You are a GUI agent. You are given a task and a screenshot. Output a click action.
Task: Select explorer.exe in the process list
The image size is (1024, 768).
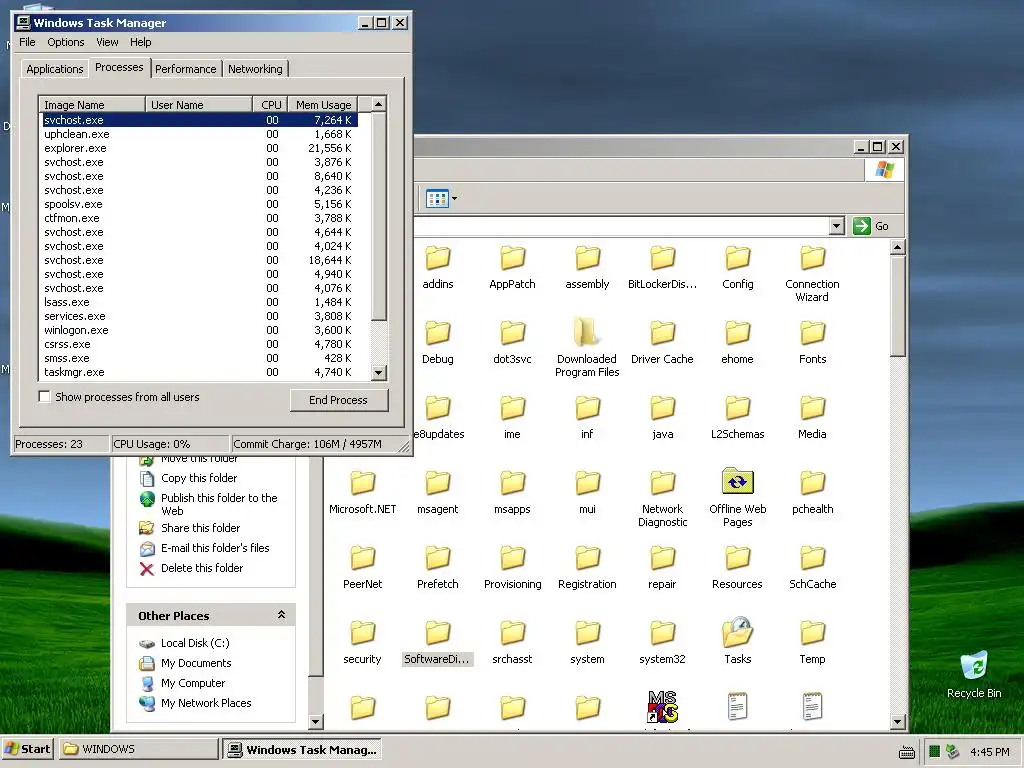tap(200, 148)
